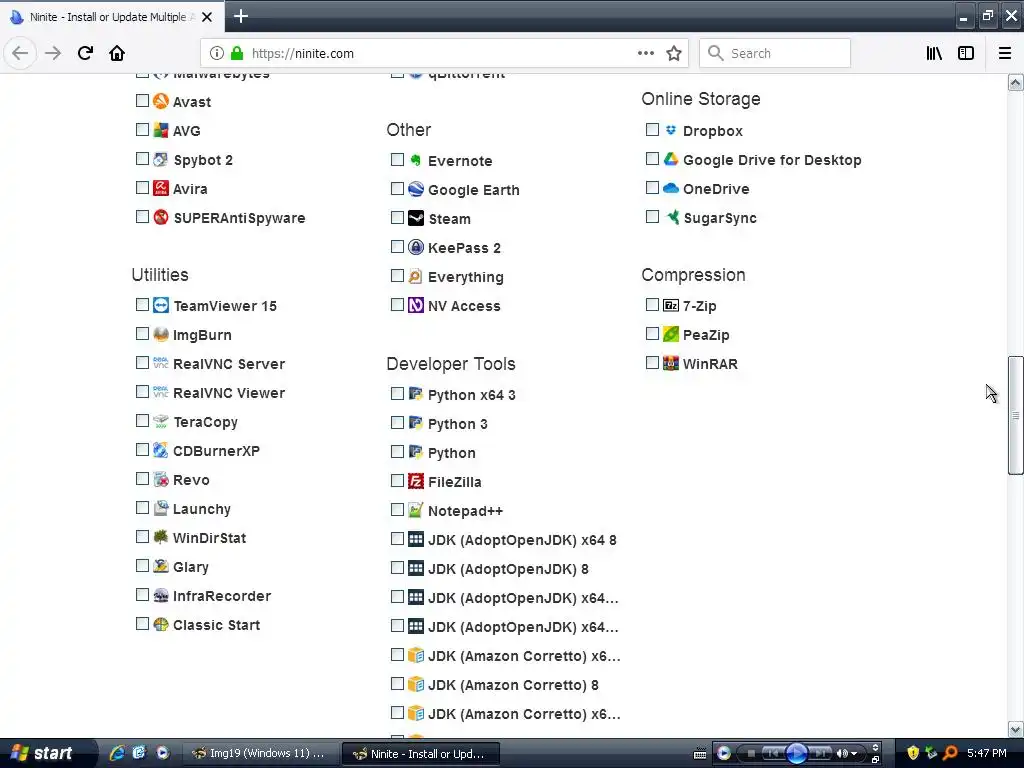Open a new tab with plus button

240,16
